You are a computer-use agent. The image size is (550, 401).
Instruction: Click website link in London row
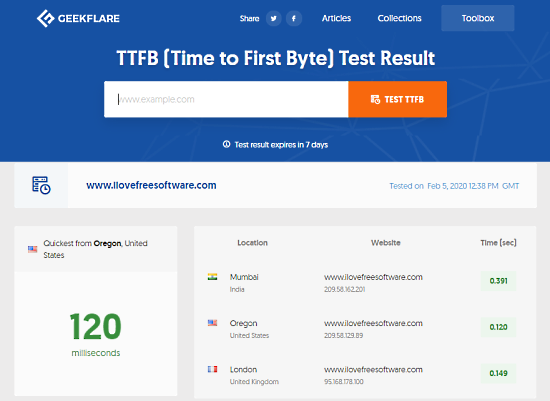pyautogui.click(x=373, y=369)
